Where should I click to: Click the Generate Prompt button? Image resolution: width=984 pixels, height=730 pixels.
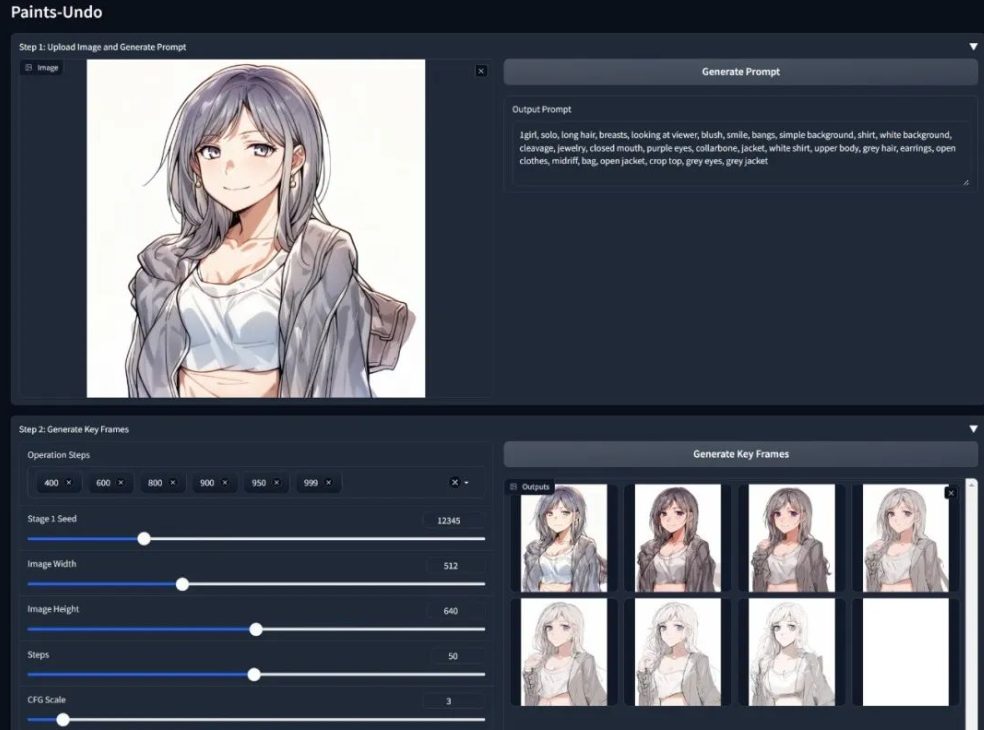[x=740, y=72]
